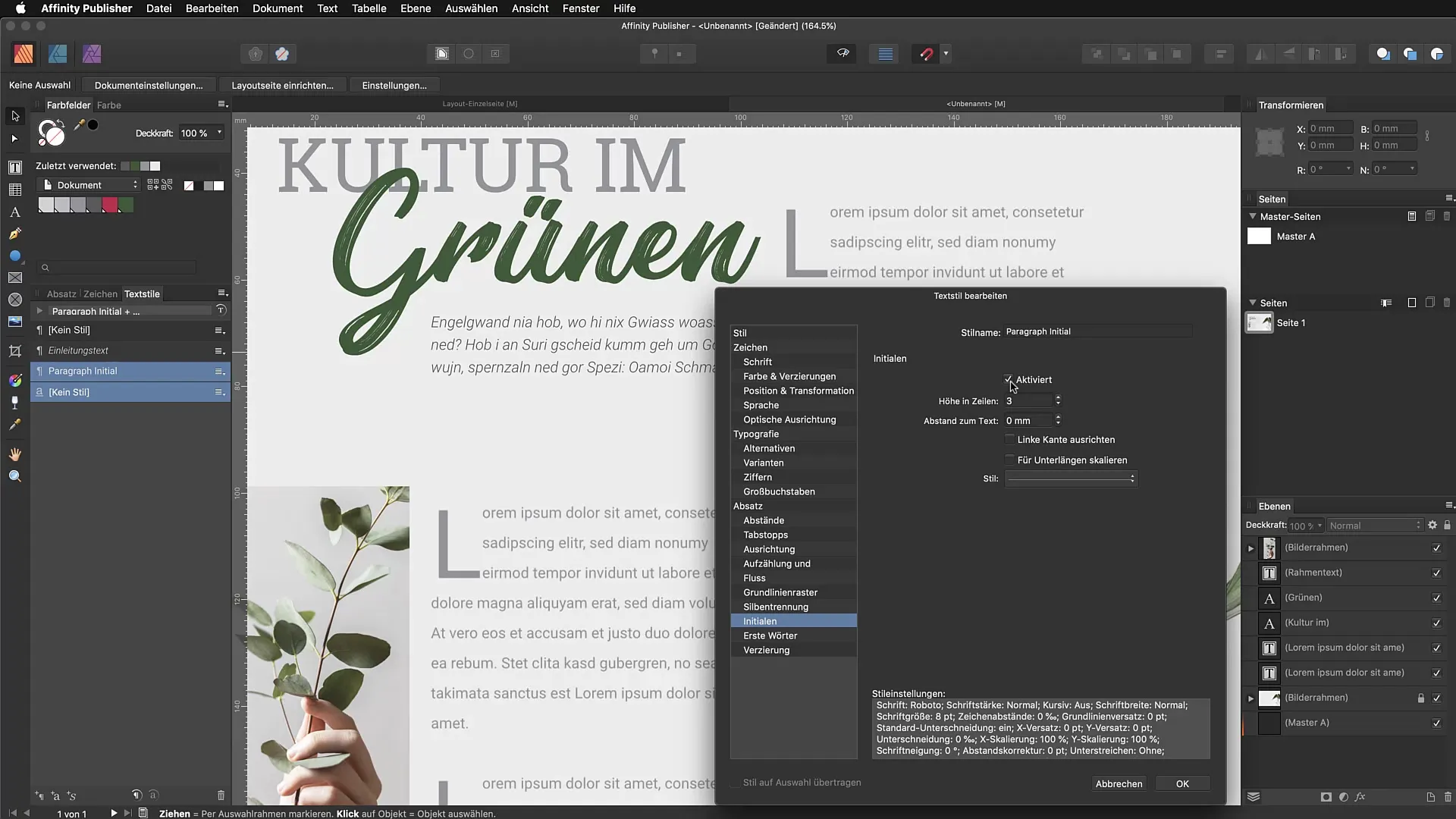Switch to Publisher persona
1456x819 pixels.
(x=24, y=54)
